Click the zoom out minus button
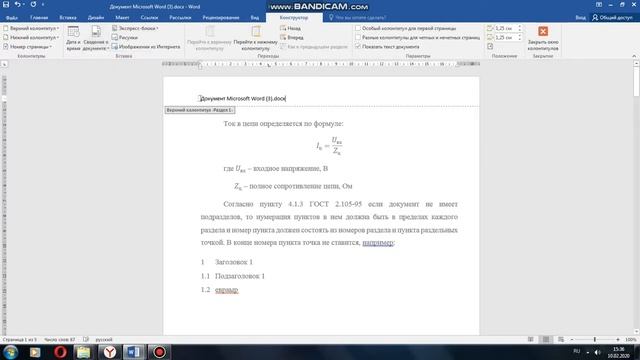The width and height of the screenshot is (640, 360). pyautogui.click(x=572, y=340)
